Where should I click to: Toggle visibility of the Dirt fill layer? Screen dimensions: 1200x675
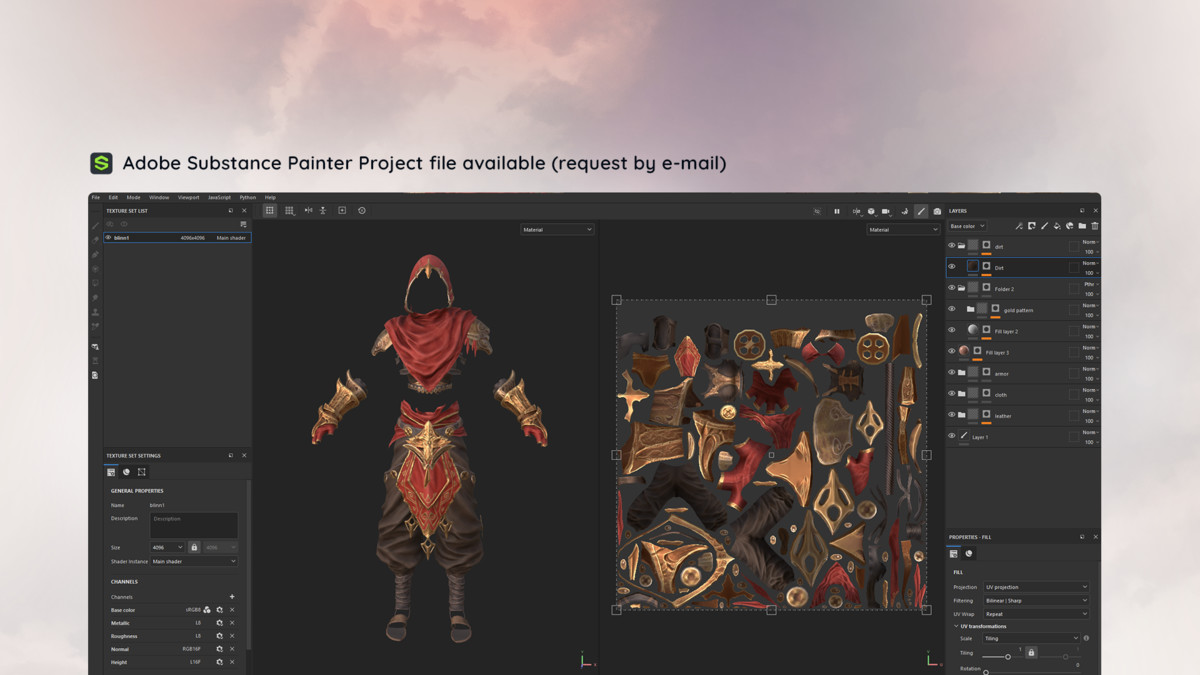(952, 267)
